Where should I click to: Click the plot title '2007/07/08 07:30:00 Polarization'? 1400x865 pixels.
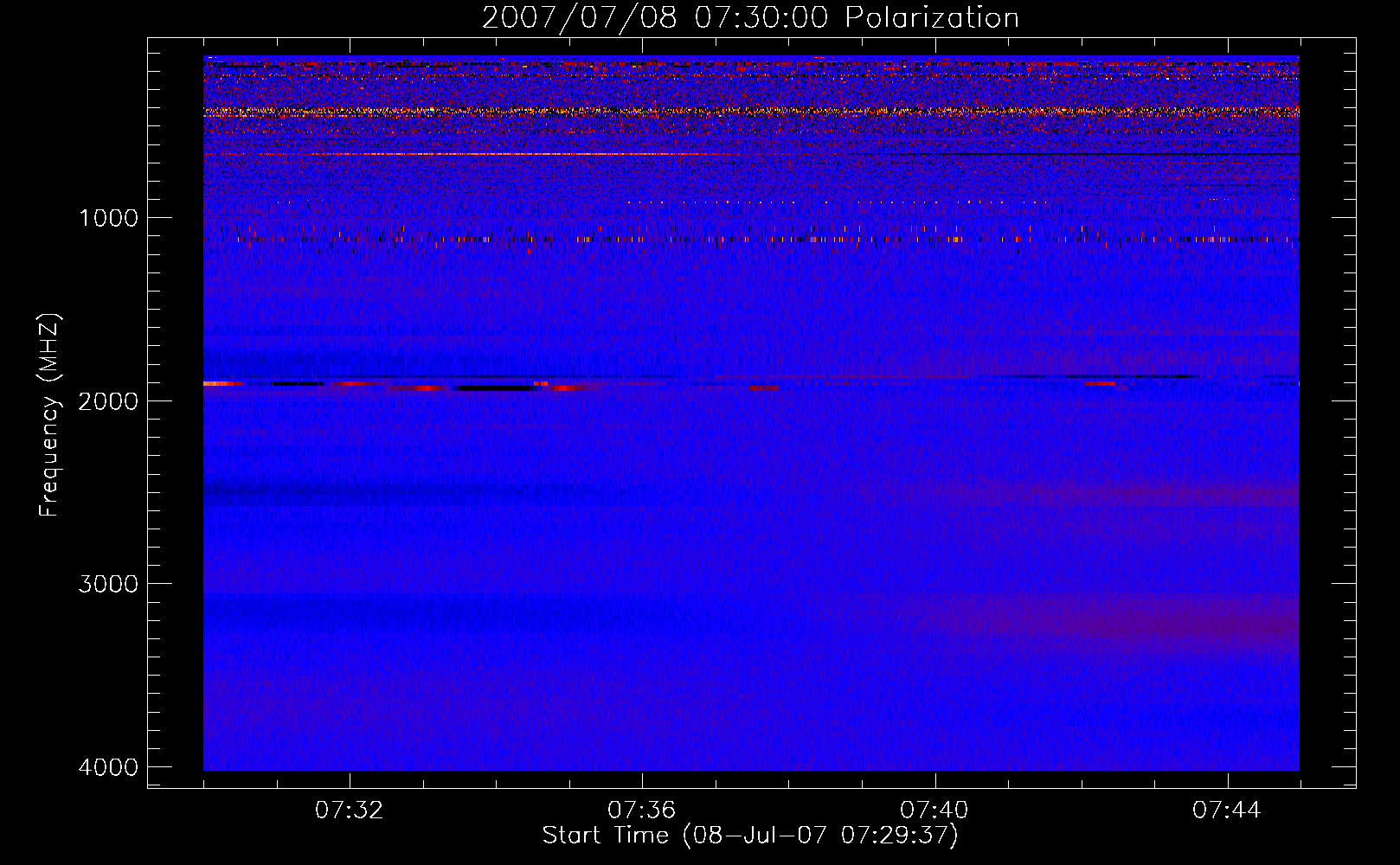point(750,17)
